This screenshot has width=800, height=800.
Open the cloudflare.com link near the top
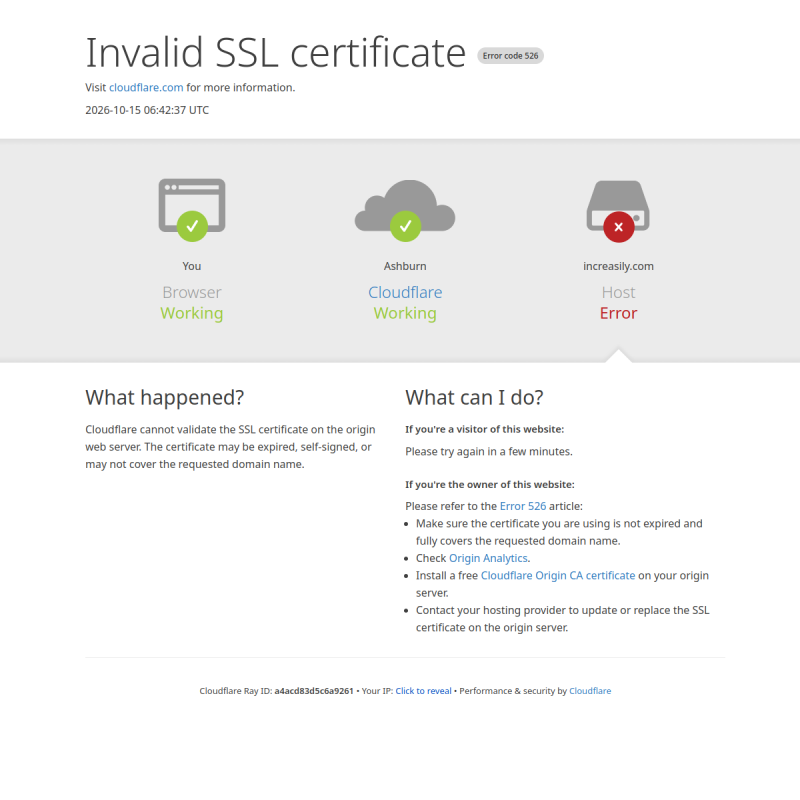(146, 87)
